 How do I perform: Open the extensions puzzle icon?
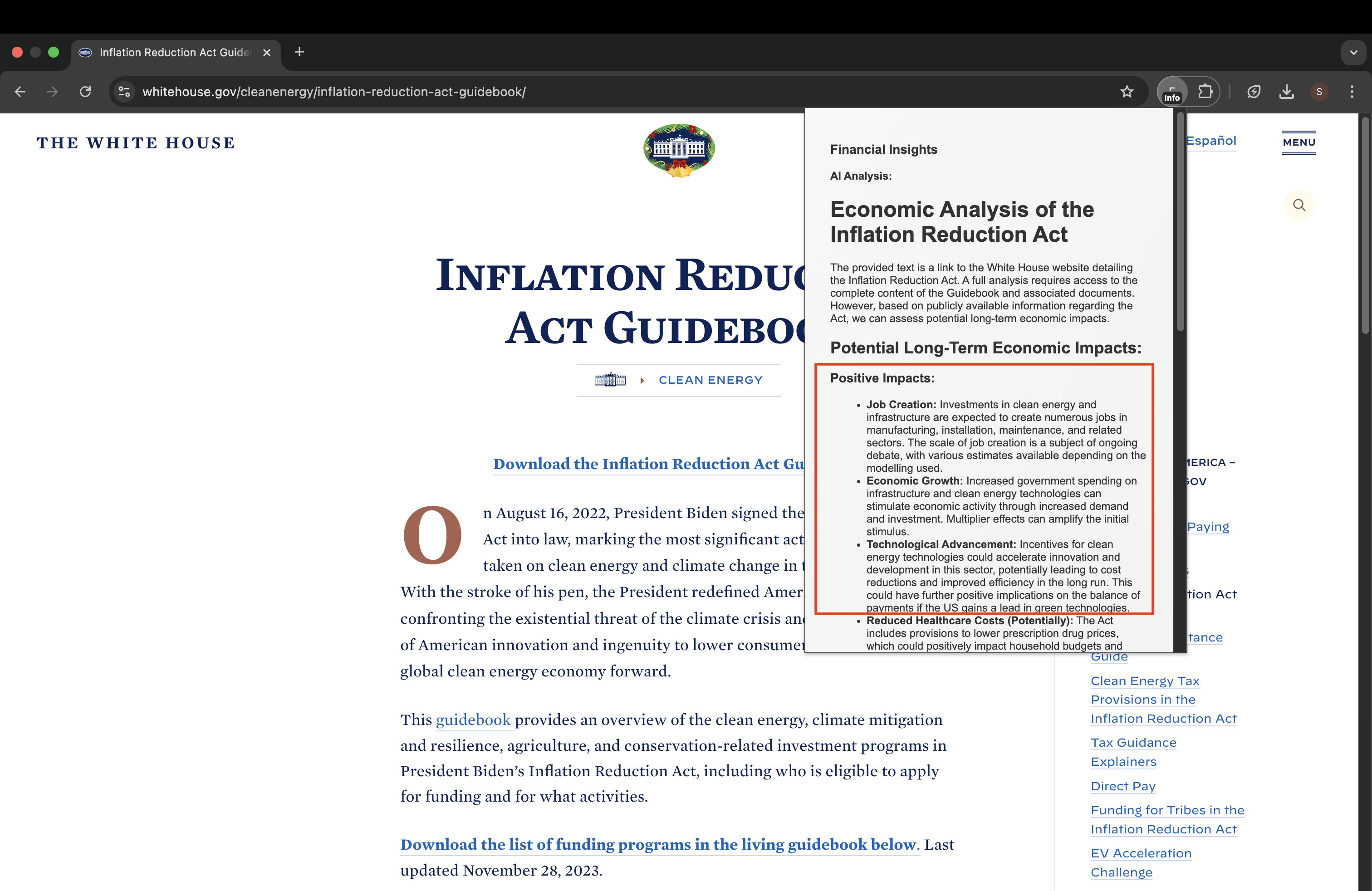[1205, 92]
